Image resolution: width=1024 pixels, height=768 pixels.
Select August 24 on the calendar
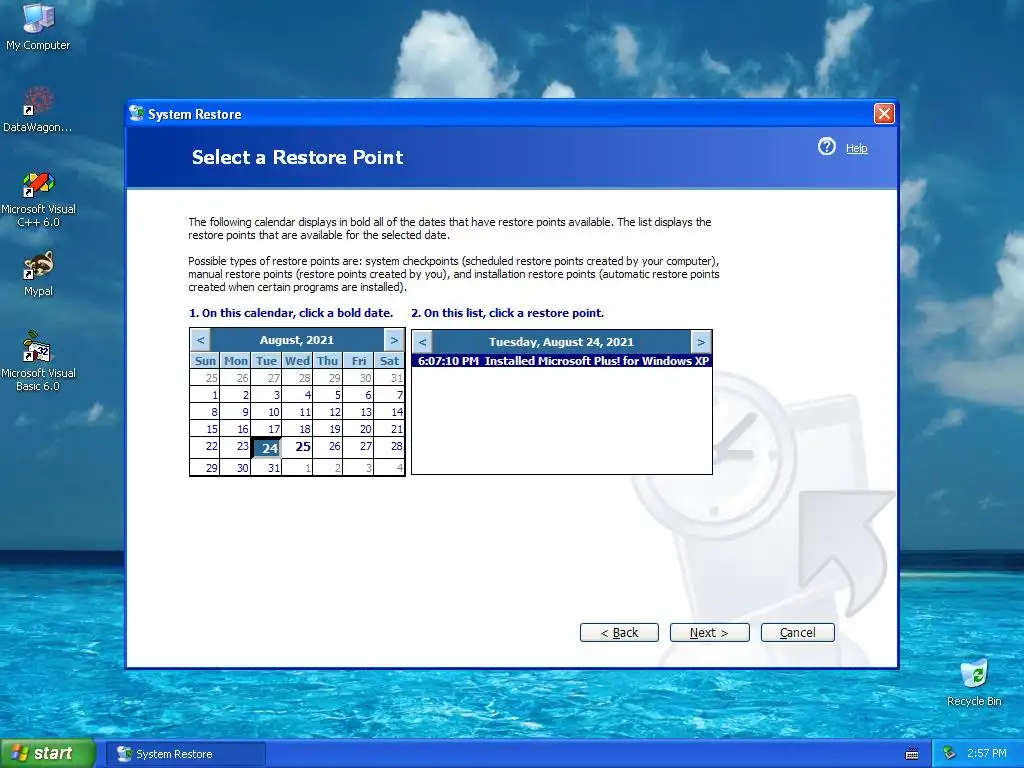click(x=266, y=447)
